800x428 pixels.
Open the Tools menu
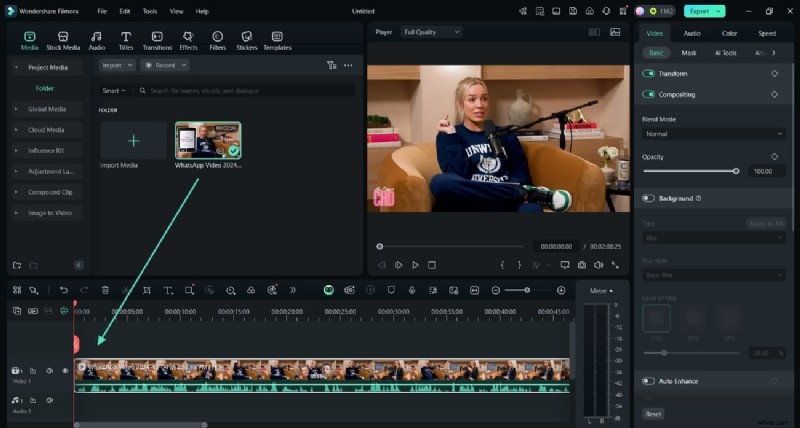click(x=150, y=11)
